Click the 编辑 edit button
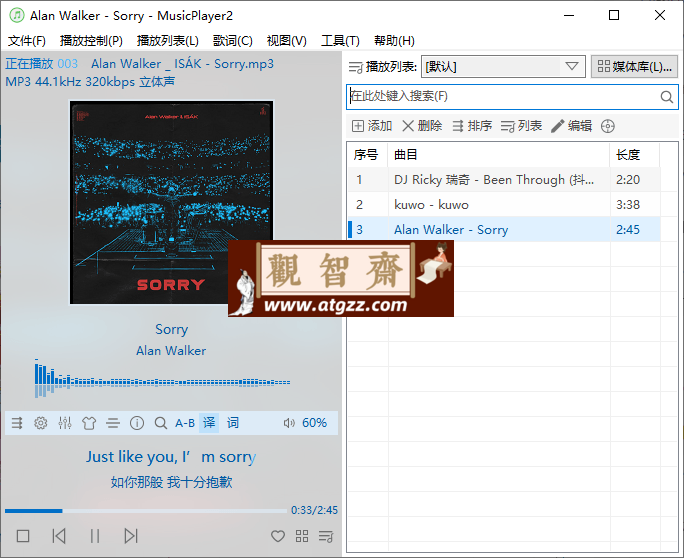This screenshot has height=558, width=684. click(572, 126)
